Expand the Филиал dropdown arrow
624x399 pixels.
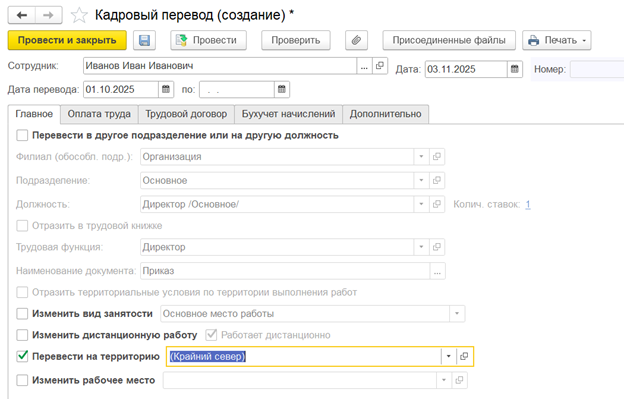421,157
